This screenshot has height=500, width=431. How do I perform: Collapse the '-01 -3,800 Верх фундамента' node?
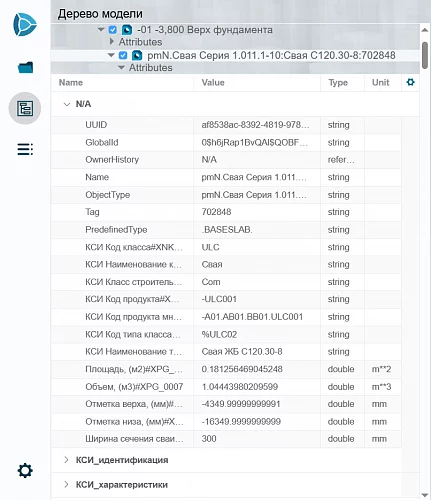point(101,30)
